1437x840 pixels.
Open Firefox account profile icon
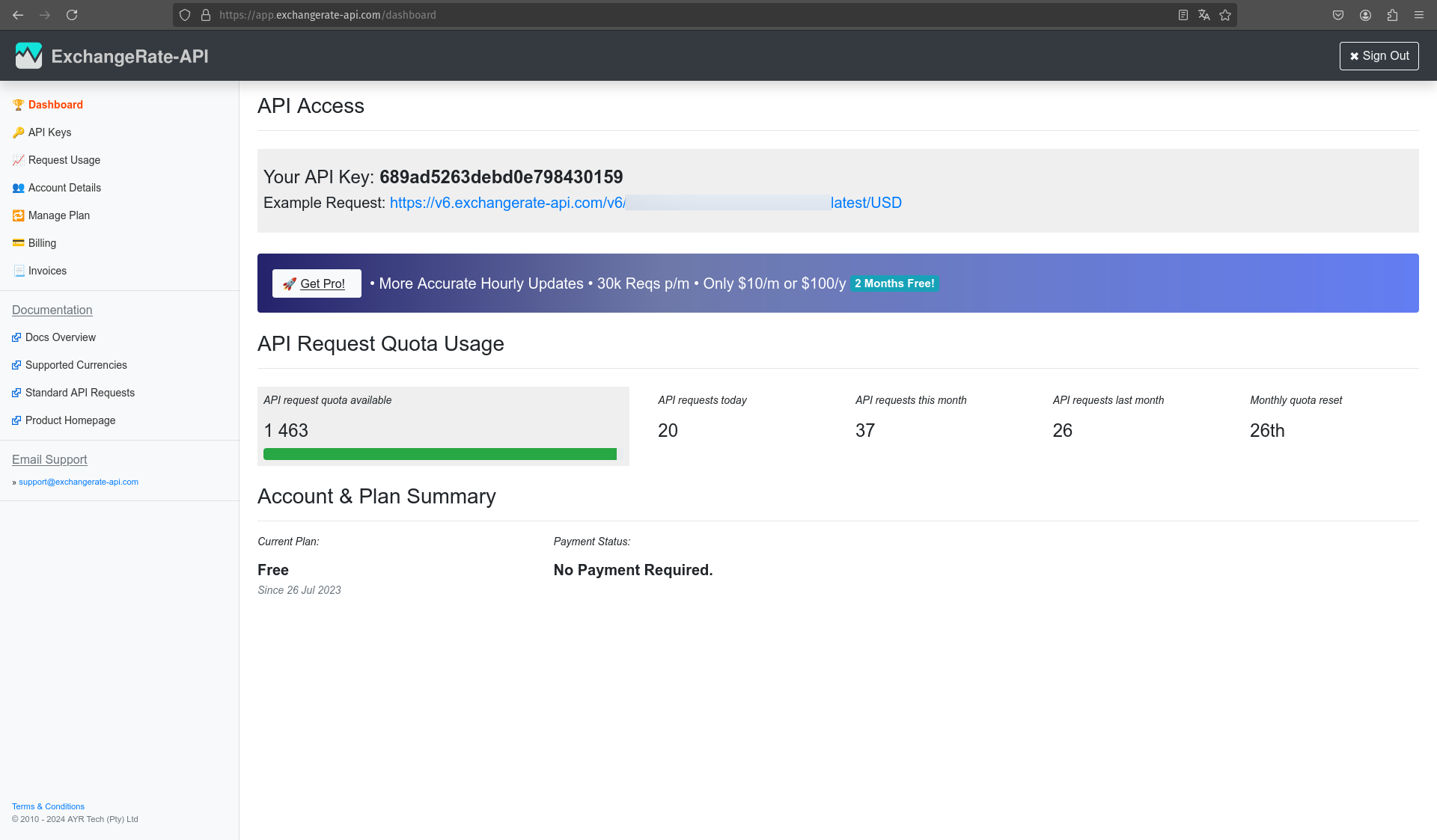(x=1365, y=15)
